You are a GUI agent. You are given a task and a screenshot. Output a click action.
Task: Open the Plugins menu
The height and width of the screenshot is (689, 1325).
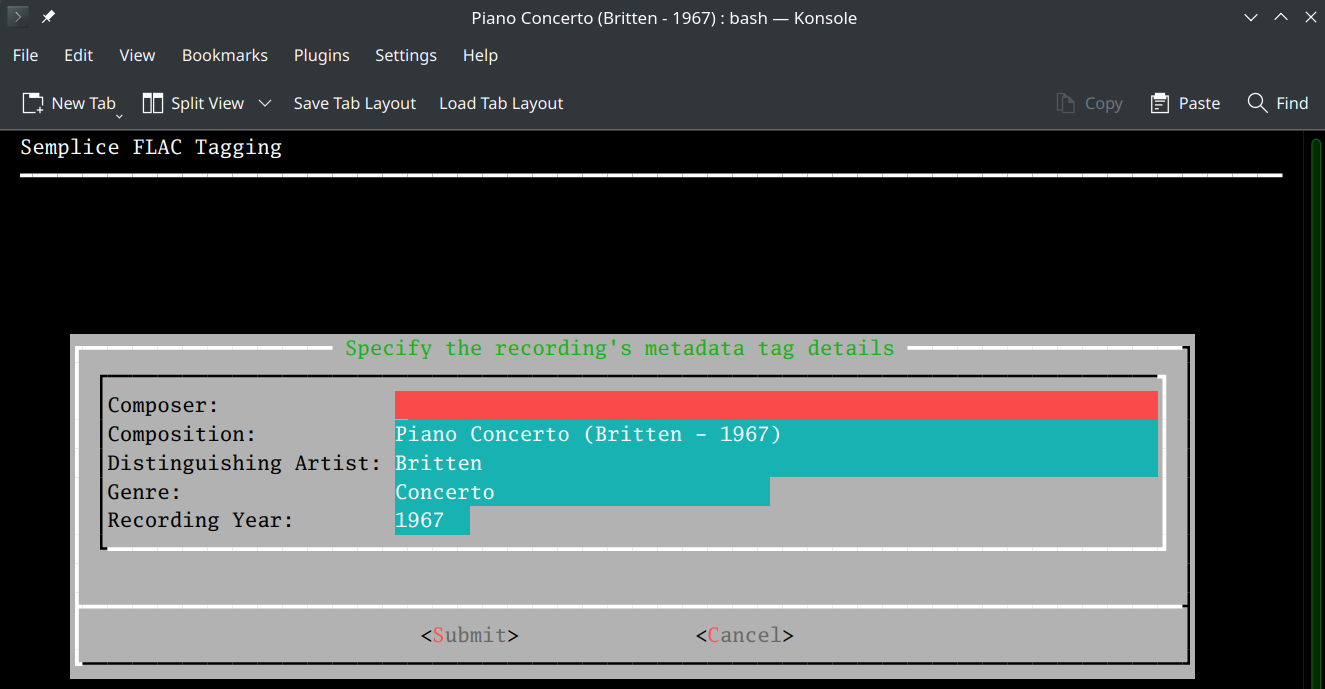[321, 55]
